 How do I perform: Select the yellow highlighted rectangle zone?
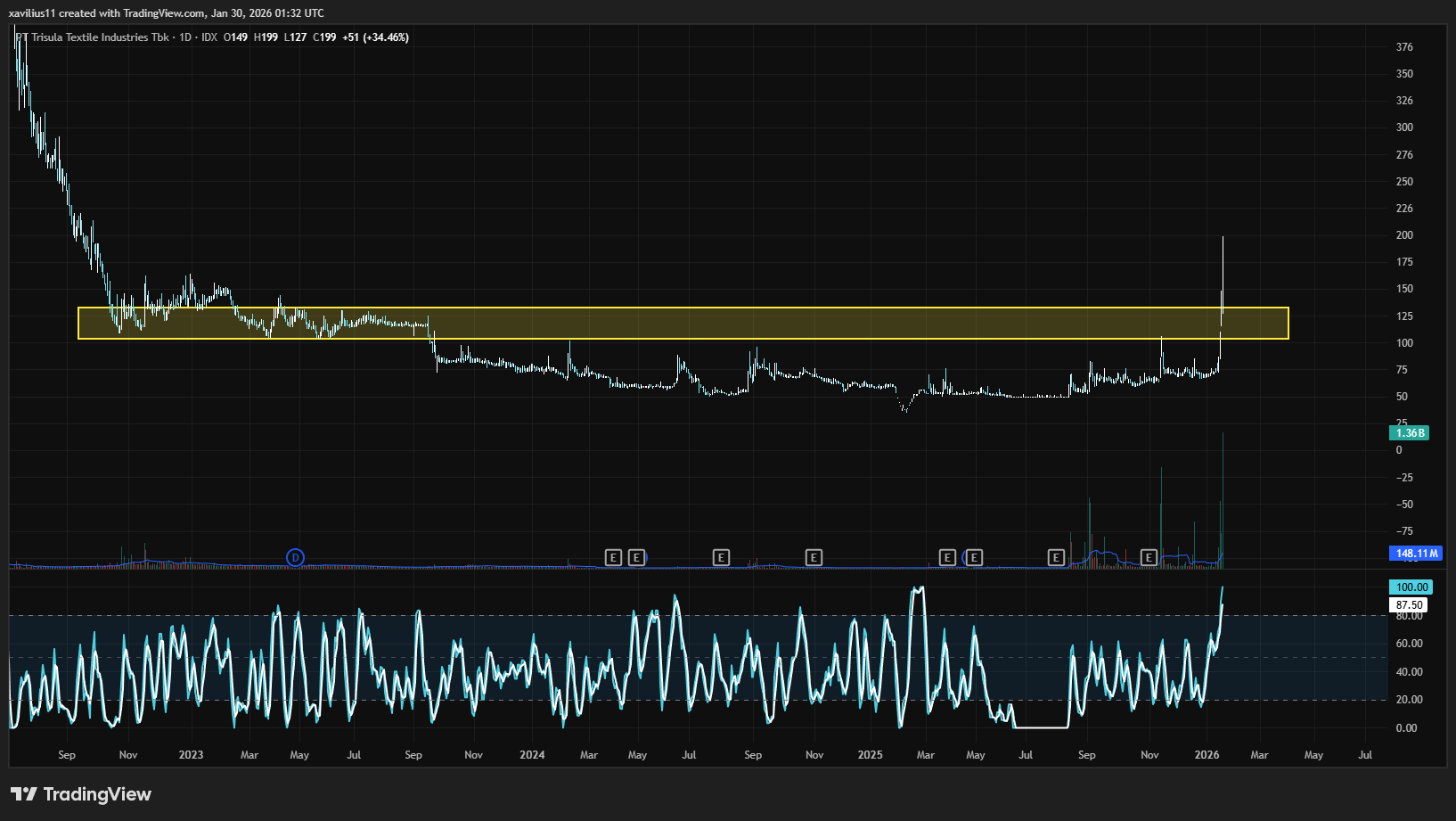point(683,324)
